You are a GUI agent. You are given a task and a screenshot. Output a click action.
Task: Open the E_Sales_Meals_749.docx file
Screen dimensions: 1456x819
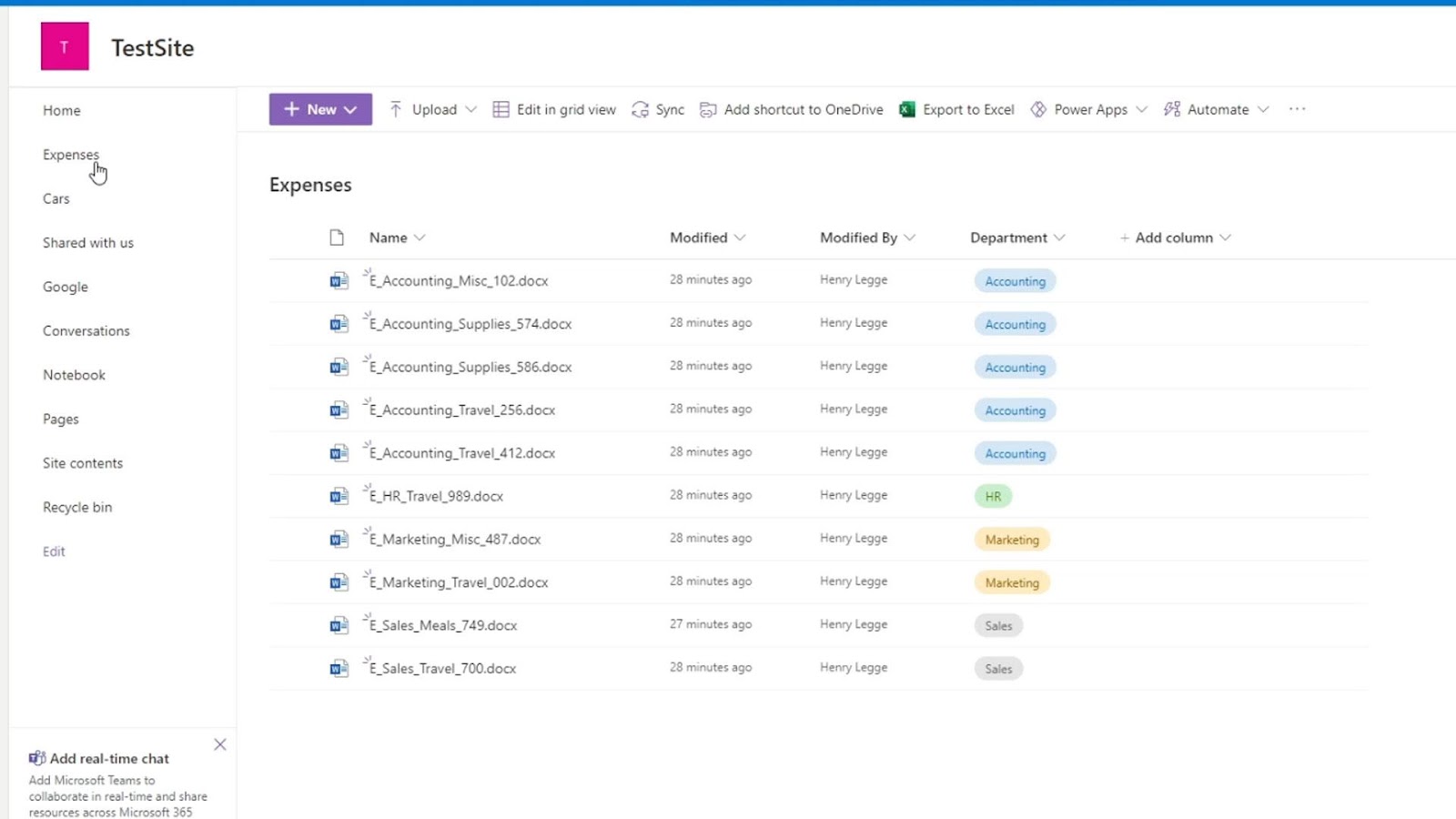tap(443, 625)
